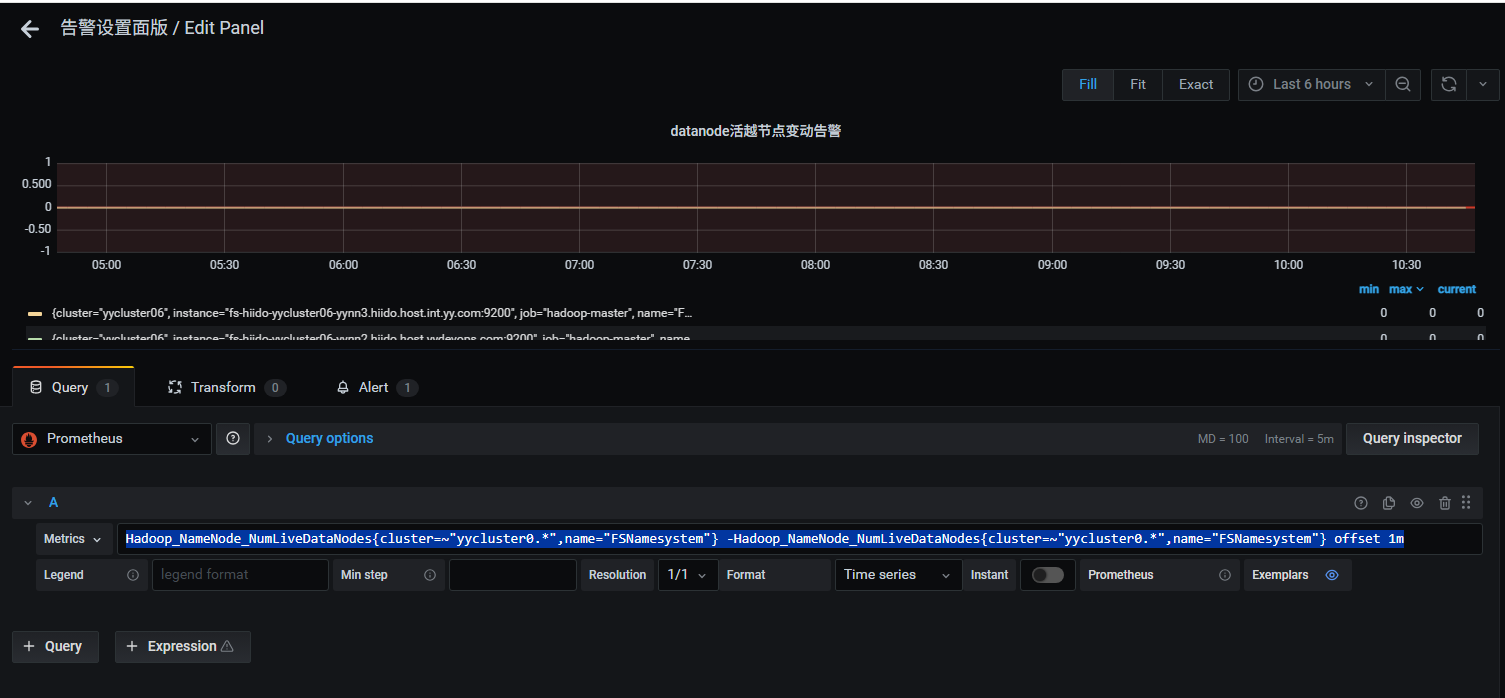Switch to the Alert tab

coord(373,387)
